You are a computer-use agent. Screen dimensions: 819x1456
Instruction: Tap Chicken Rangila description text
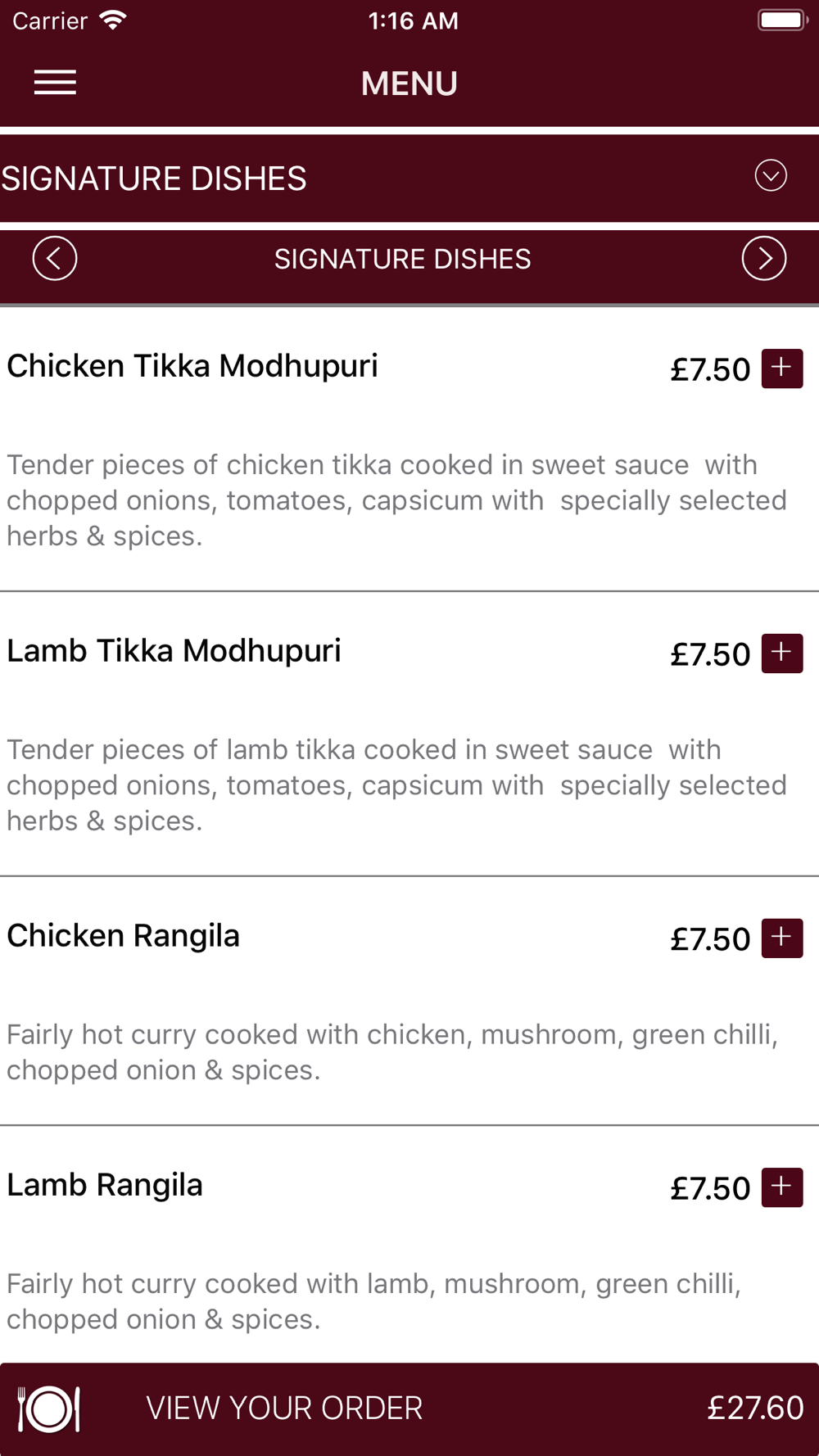point(391,1052)
